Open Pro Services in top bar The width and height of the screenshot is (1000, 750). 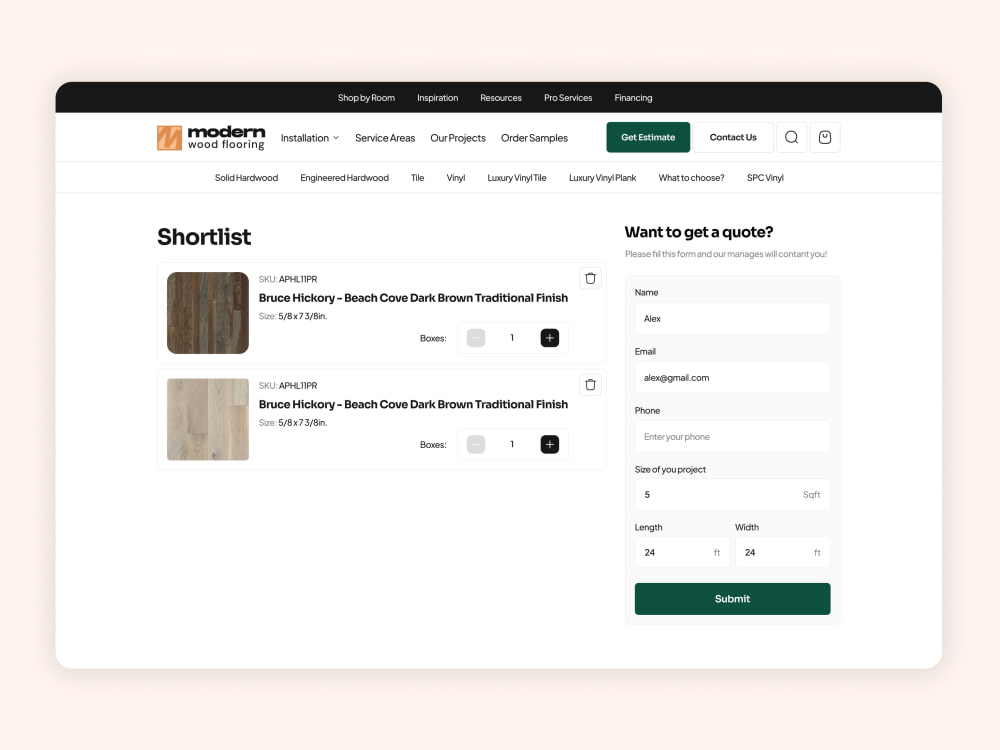pos(568,98)
